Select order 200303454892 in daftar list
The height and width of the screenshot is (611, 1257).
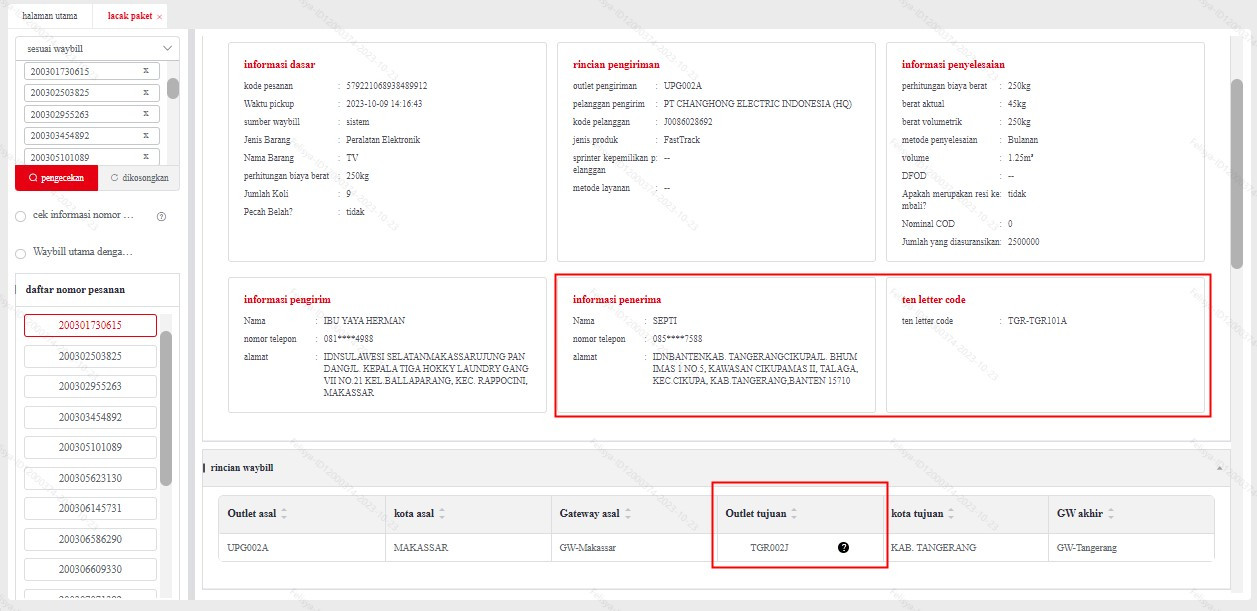pyautogui.click(x=91, y=416)
